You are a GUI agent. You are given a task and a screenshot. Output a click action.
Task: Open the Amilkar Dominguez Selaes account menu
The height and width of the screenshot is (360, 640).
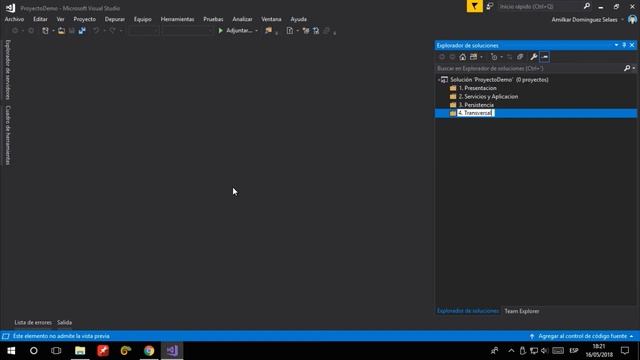click(x=588, y=20)
